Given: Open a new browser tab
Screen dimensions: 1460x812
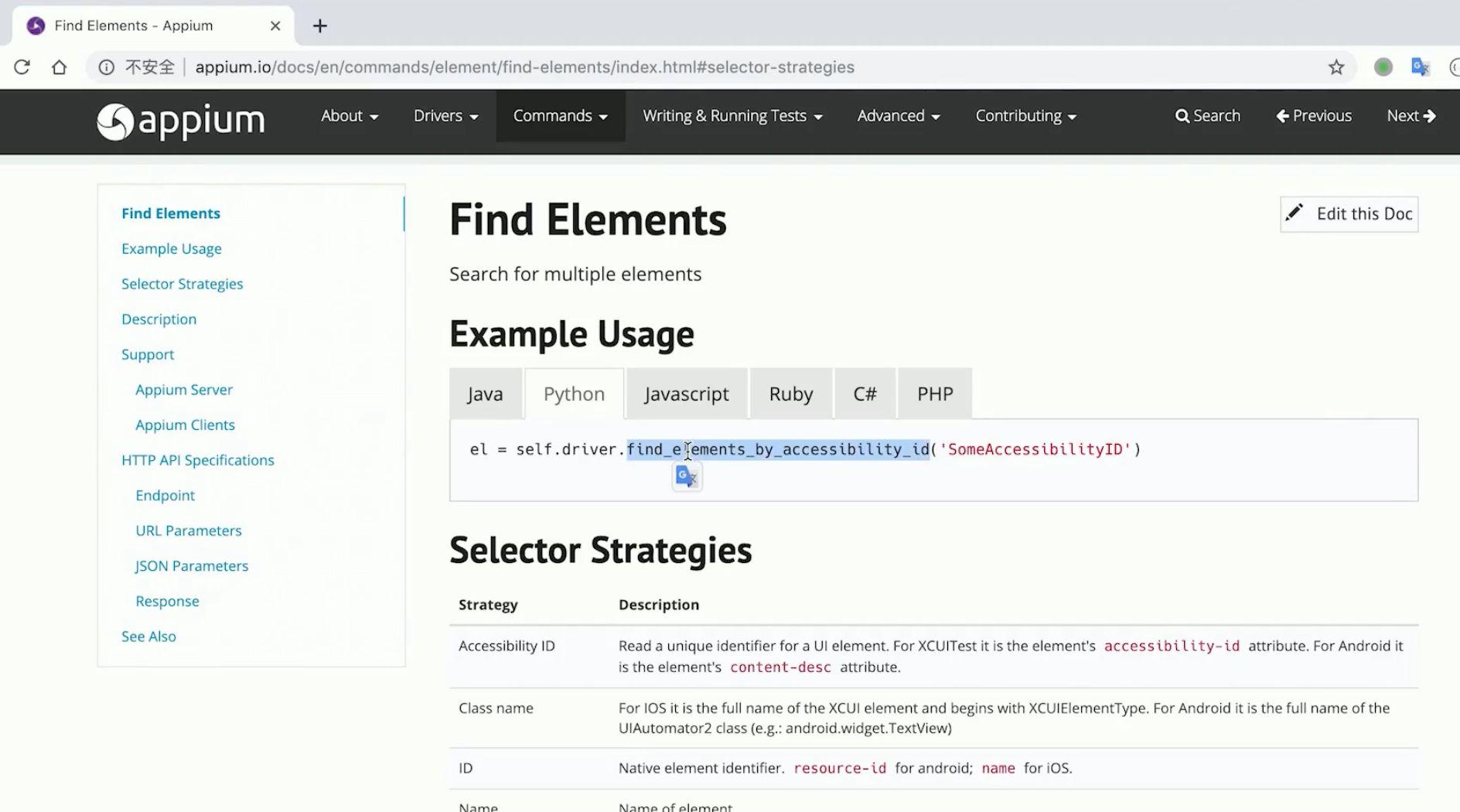Looking at the screenshot, I should (x=320, y=26).
